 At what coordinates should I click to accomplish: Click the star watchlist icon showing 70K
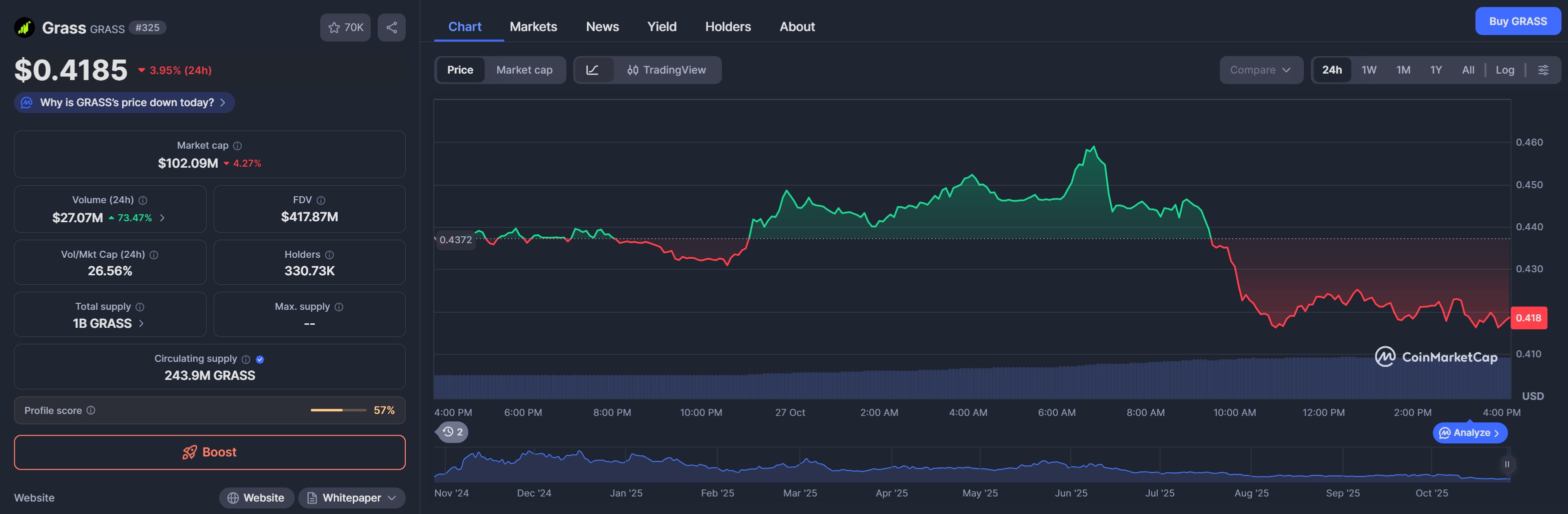coord(345,28)
